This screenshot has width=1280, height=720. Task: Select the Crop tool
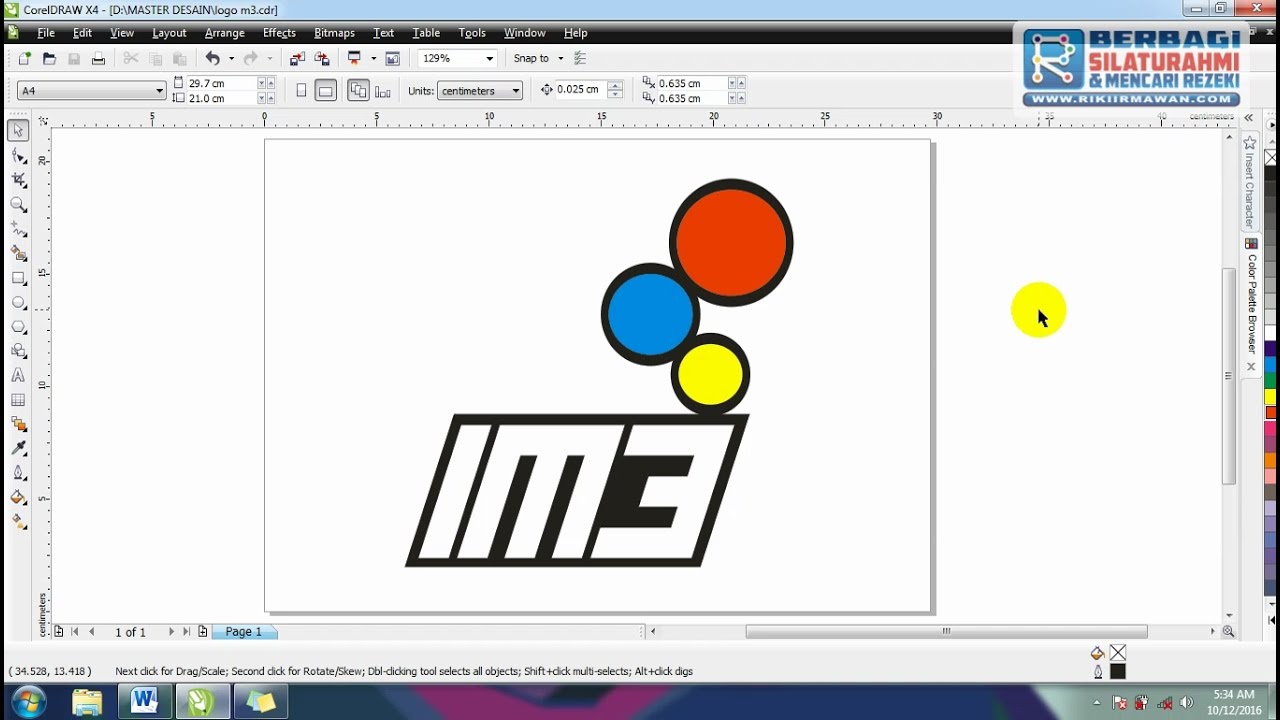[18, 180]
